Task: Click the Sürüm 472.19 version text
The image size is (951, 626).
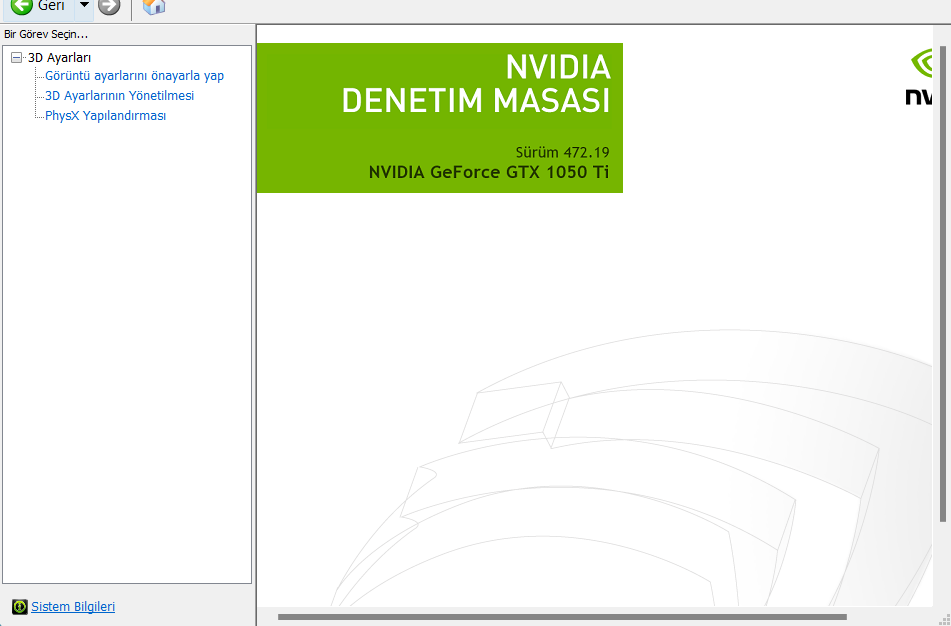Action: 562,152
